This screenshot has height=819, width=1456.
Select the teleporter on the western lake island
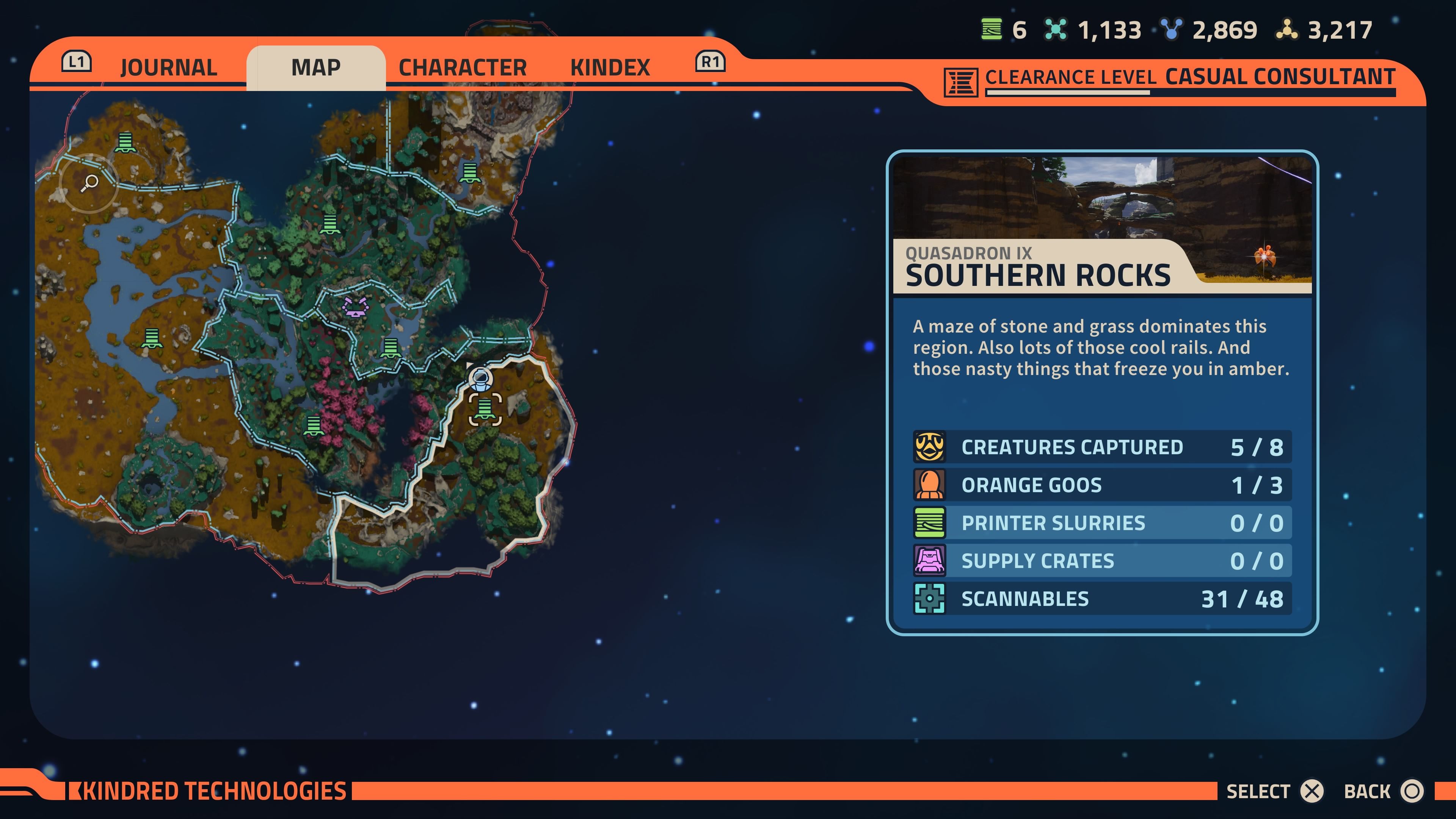151,339
